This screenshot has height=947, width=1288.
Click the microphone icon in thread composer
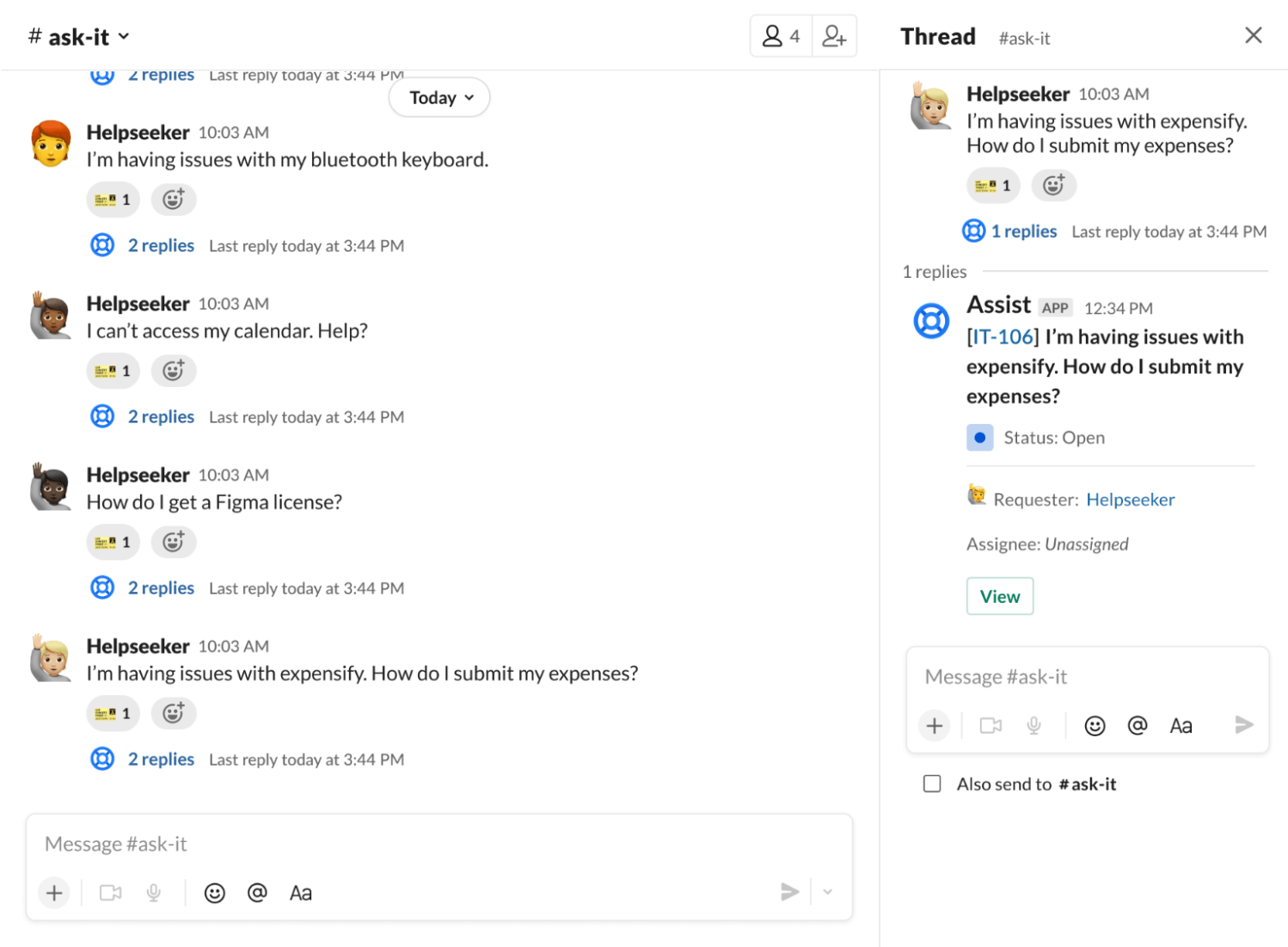coord(1033,725)
